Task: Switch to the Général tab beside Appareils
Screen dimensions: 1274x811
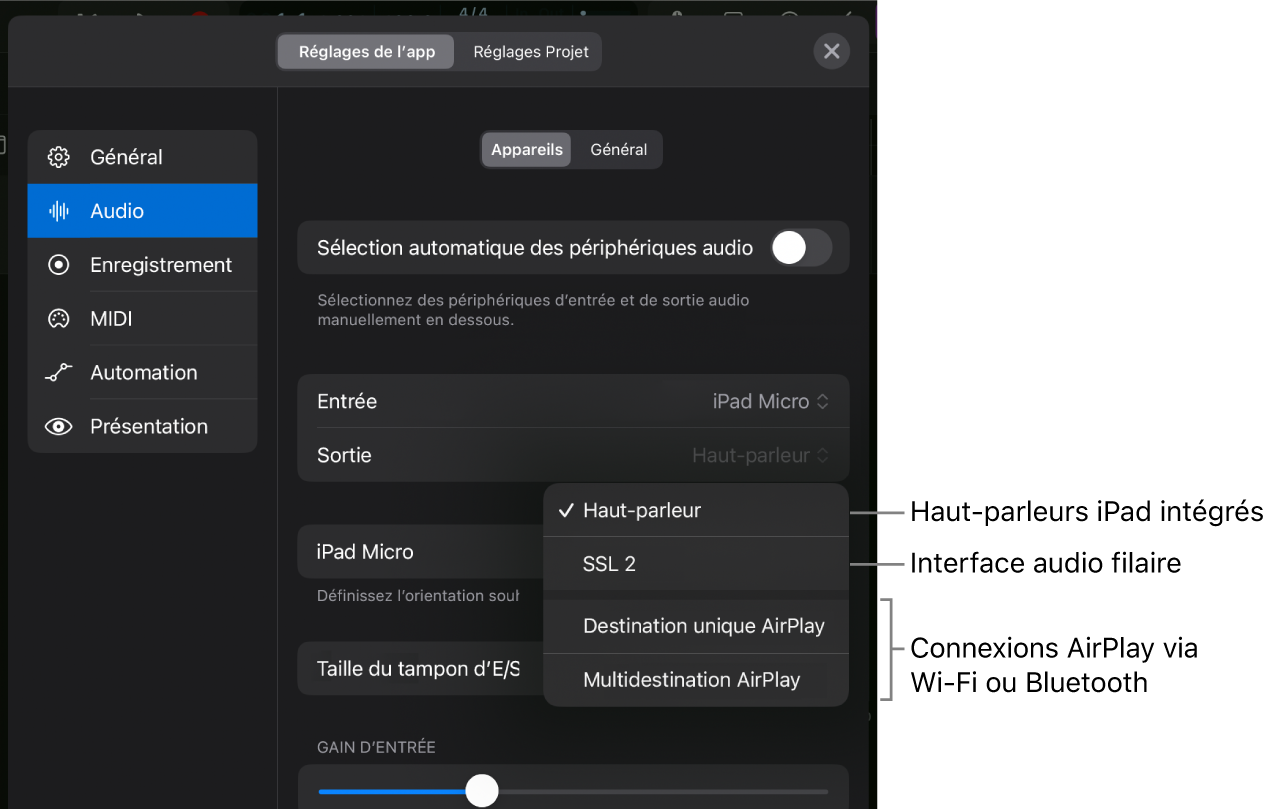Action: pyautogui.click(x=618, y=149)
